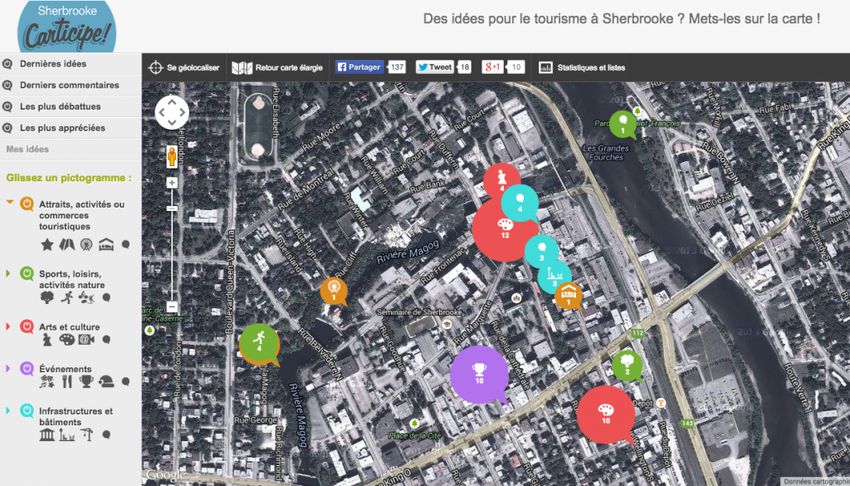Open the Dernières idées menu item

point(53,64)
